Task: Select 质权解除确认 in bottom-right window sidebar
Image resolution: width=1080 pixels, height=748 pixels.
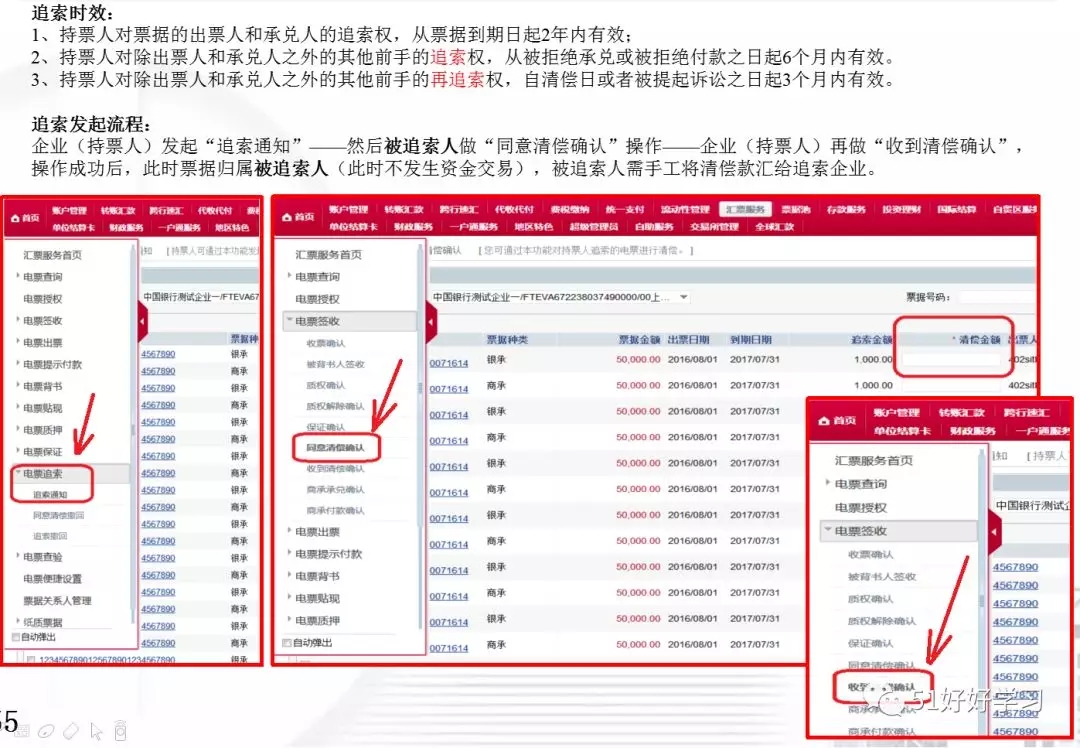Action: (882, 621)
